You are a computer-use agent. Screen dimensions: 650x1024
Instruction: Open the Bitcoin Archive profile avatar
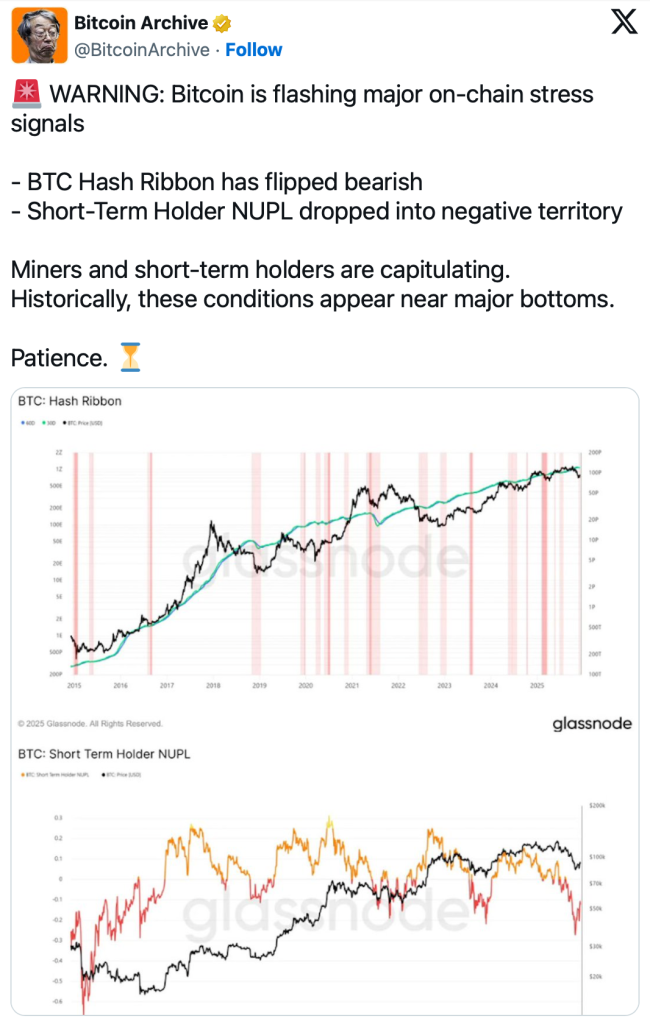(x=39, y=34)
